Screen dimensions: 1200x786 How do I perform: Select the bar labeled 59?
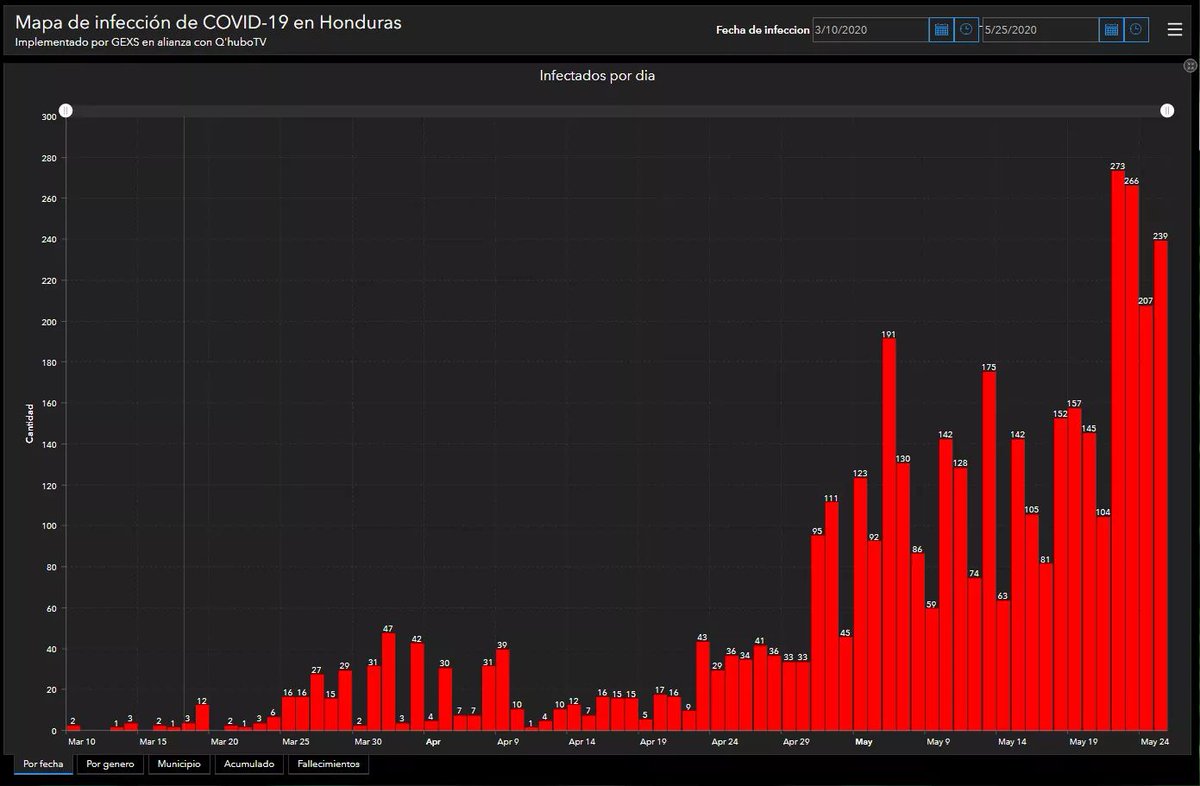(932, 671)
